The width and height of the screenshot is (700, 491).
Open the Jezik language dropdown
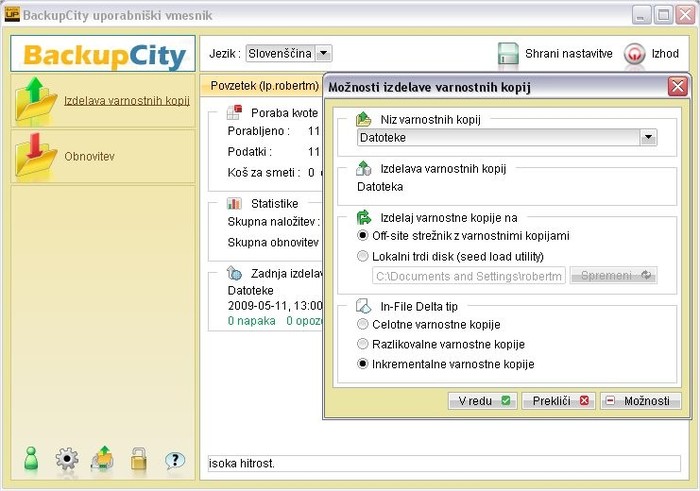(323, 54)
